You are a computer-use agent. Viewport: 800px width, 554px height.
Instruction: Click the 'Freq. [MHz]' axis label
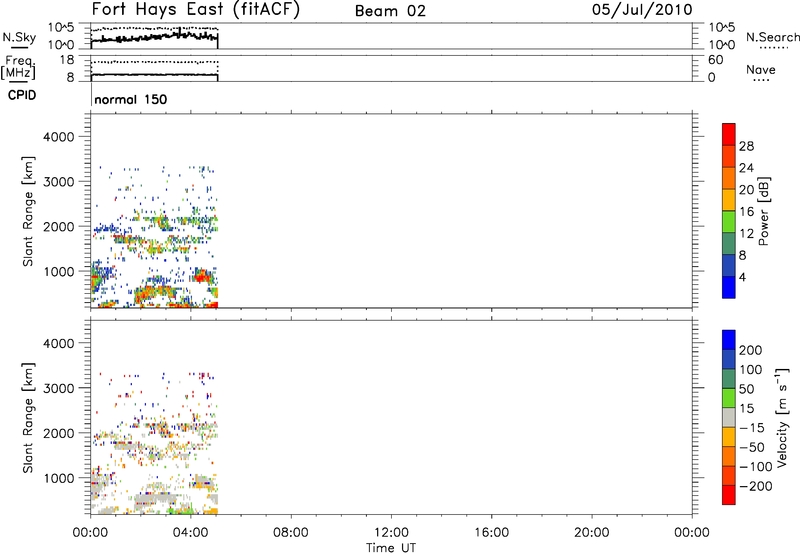(18, 68)
